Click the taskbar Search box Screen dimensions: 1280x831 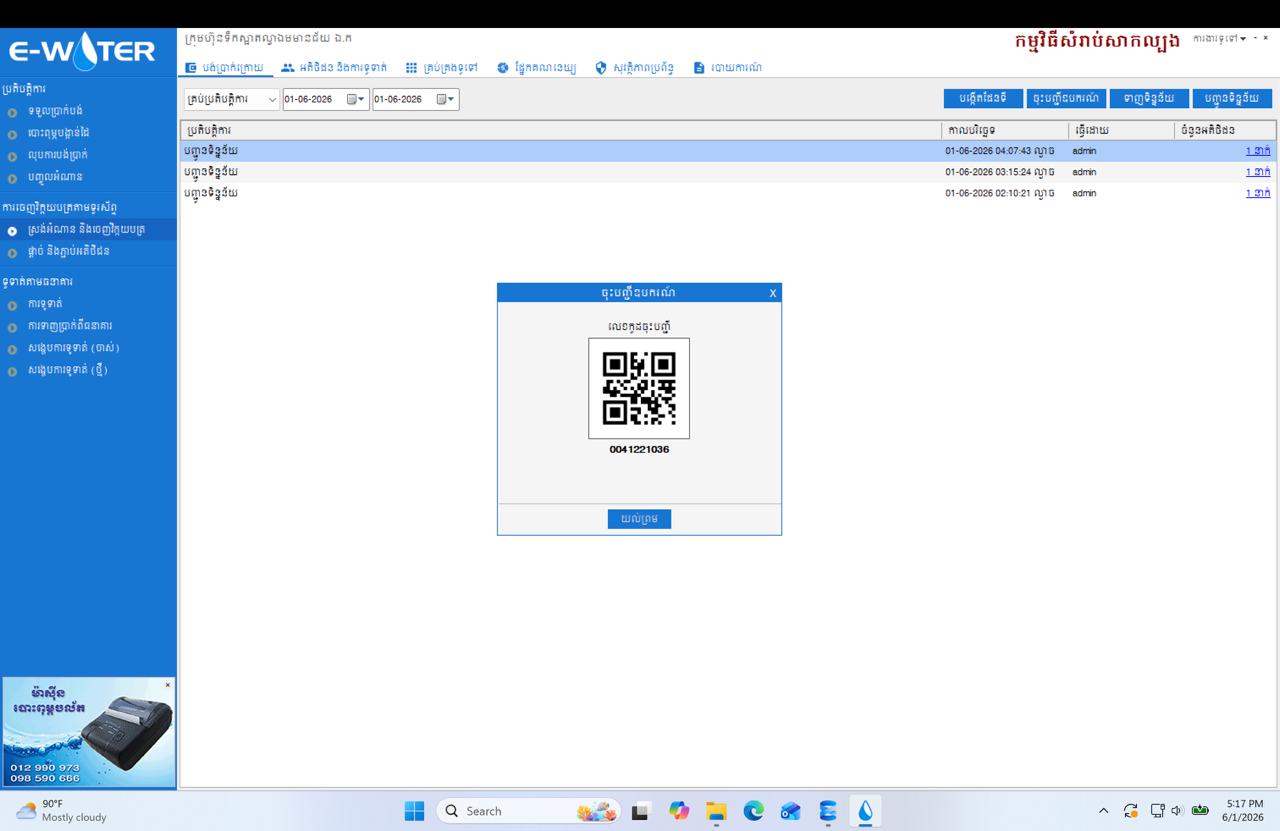tap(528, 811)
